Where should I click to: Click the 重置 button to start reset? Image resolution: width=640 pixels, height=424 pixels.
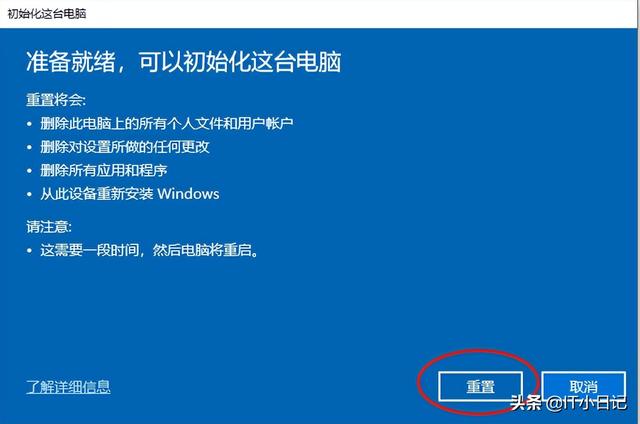480,386
